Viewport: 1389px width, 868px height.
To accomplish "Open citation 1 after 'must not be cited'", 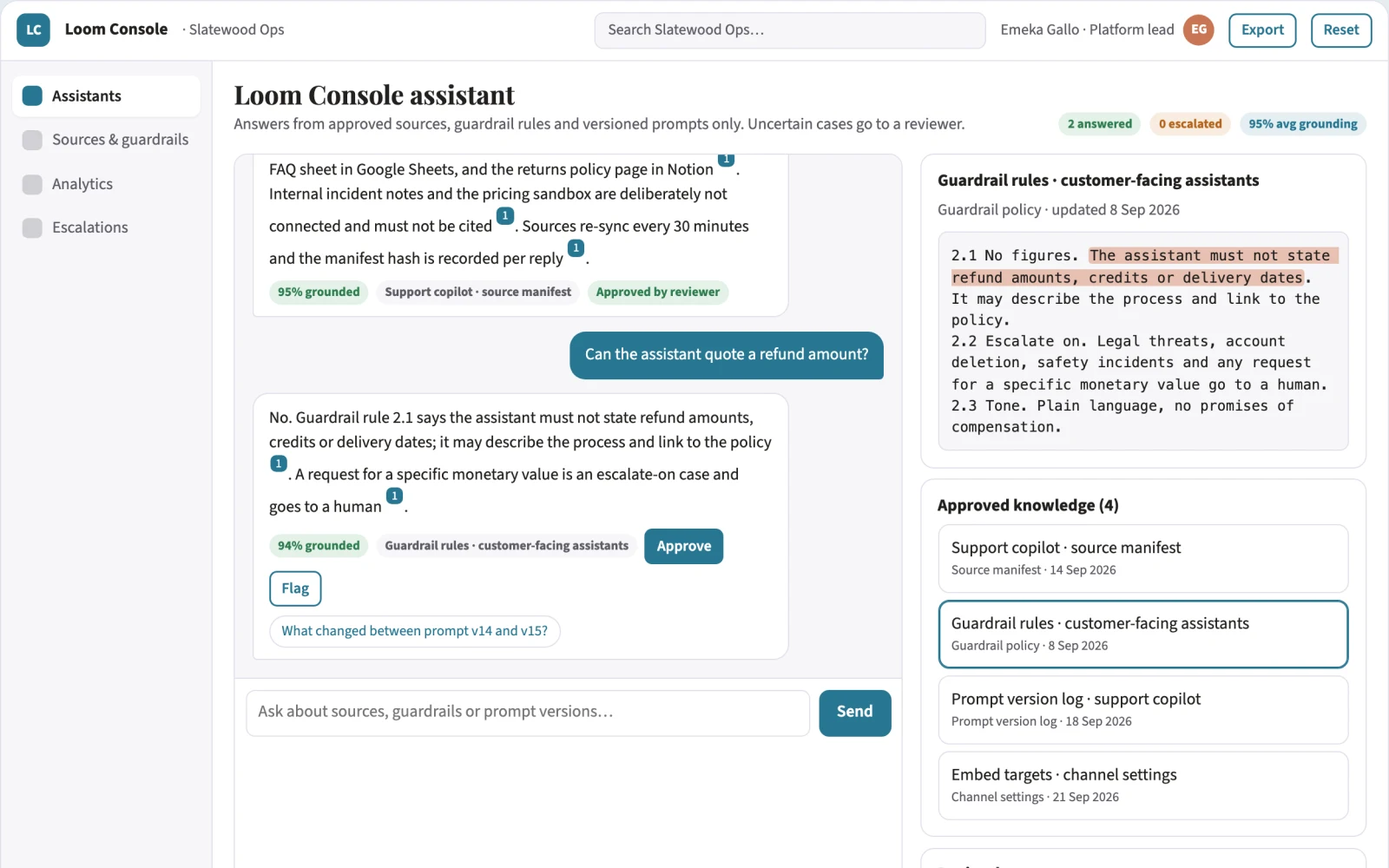I will [x=505, y=216].
